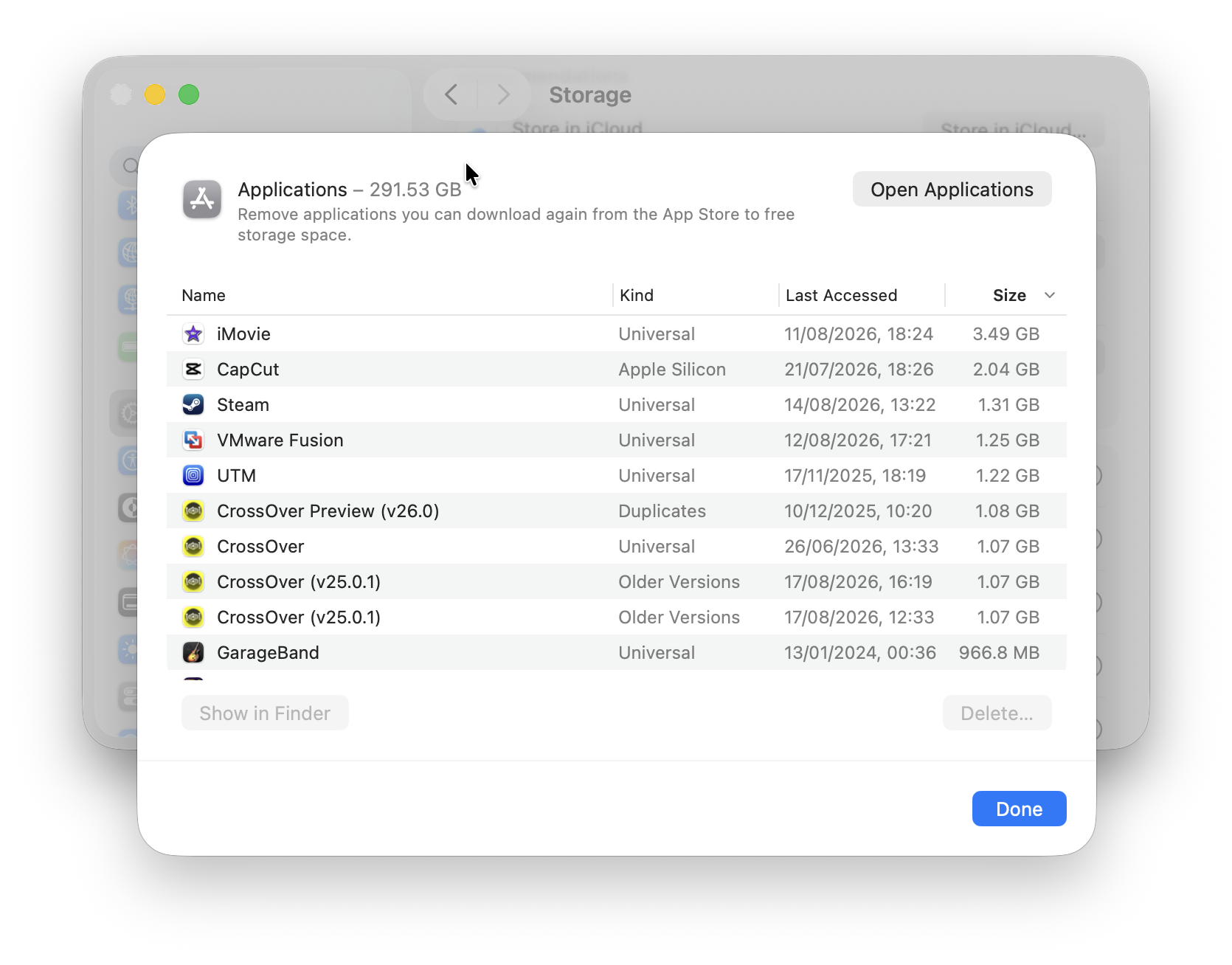Click the 17/08/2026, 12:33 date cell

tap(859, 618)
